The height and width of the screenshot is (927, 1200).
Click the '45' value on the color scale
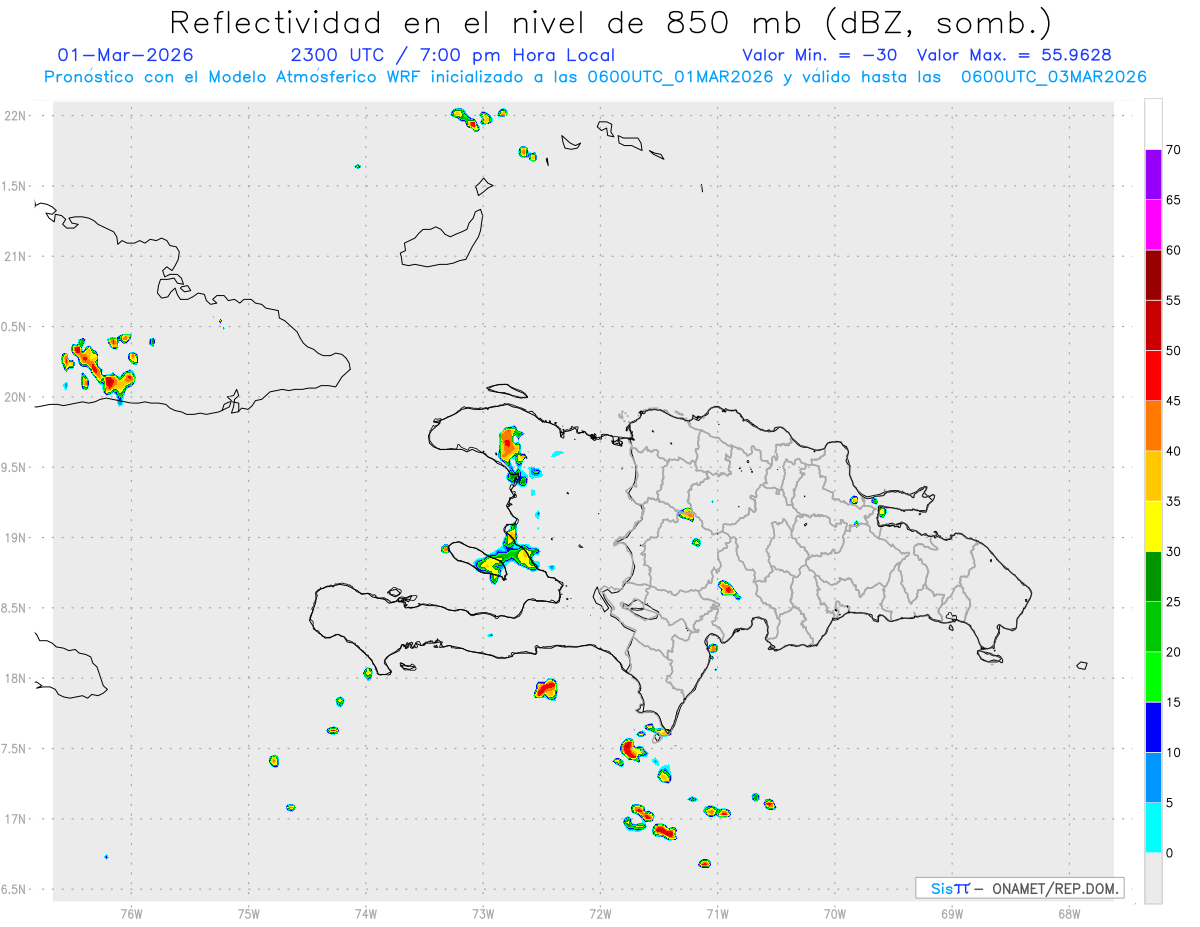1174,401
